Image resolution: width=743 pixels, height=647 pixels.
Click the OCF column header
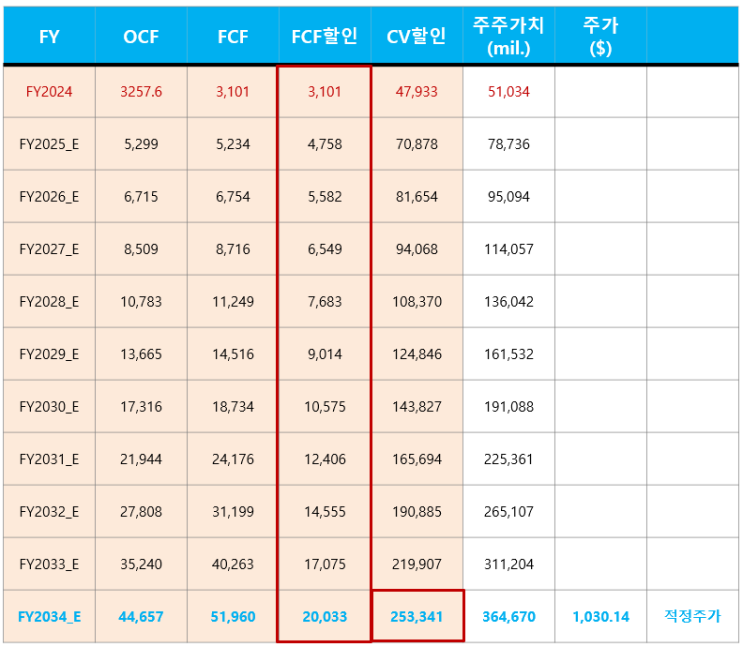[x=141, y=36]
